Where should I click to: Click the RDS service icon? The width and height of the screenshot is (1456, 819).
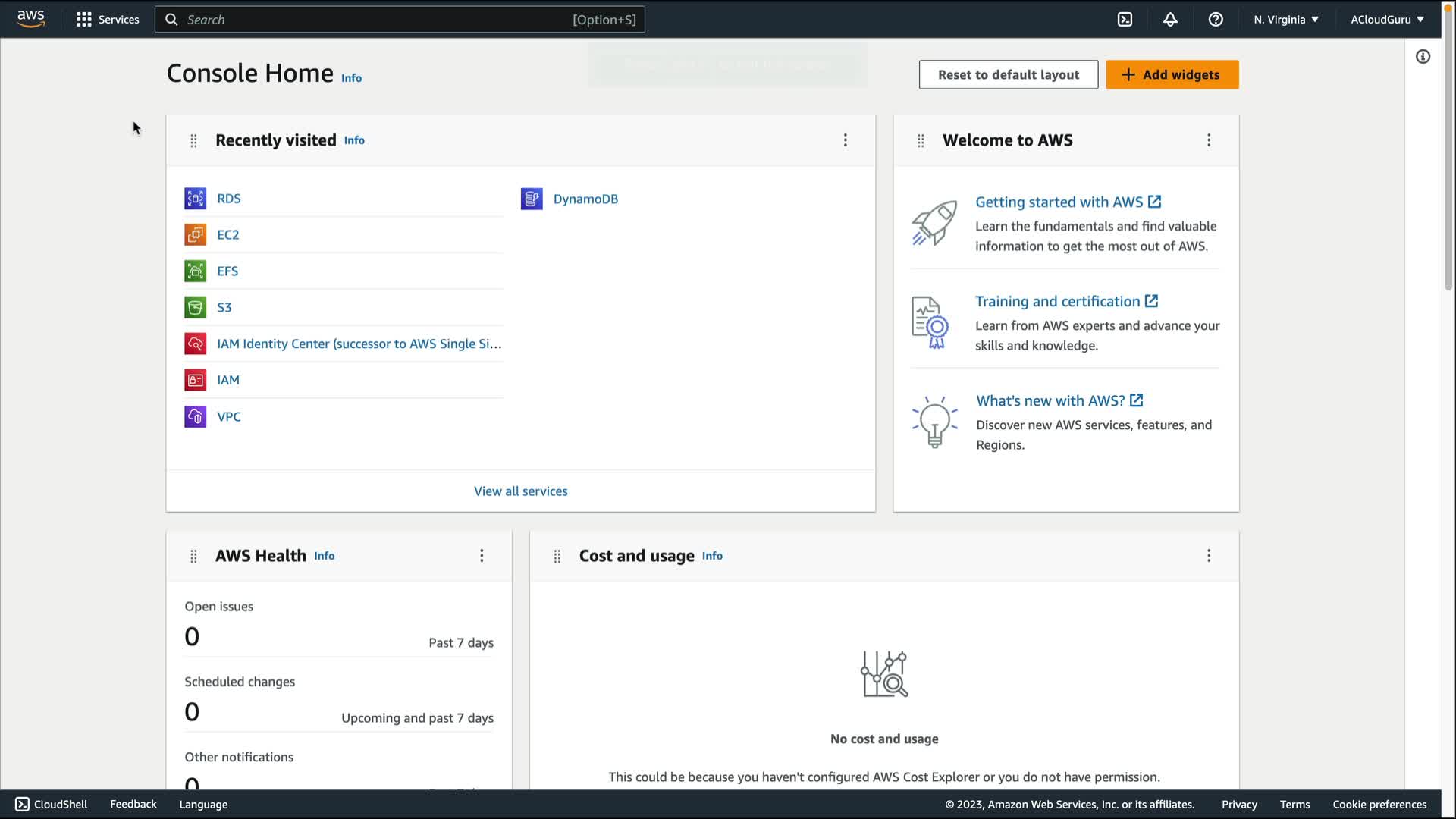[195, 199]
